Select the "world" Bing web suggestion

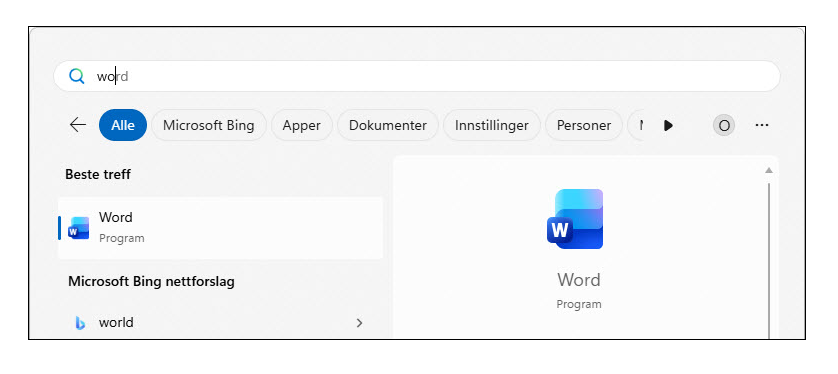[220, 323]
